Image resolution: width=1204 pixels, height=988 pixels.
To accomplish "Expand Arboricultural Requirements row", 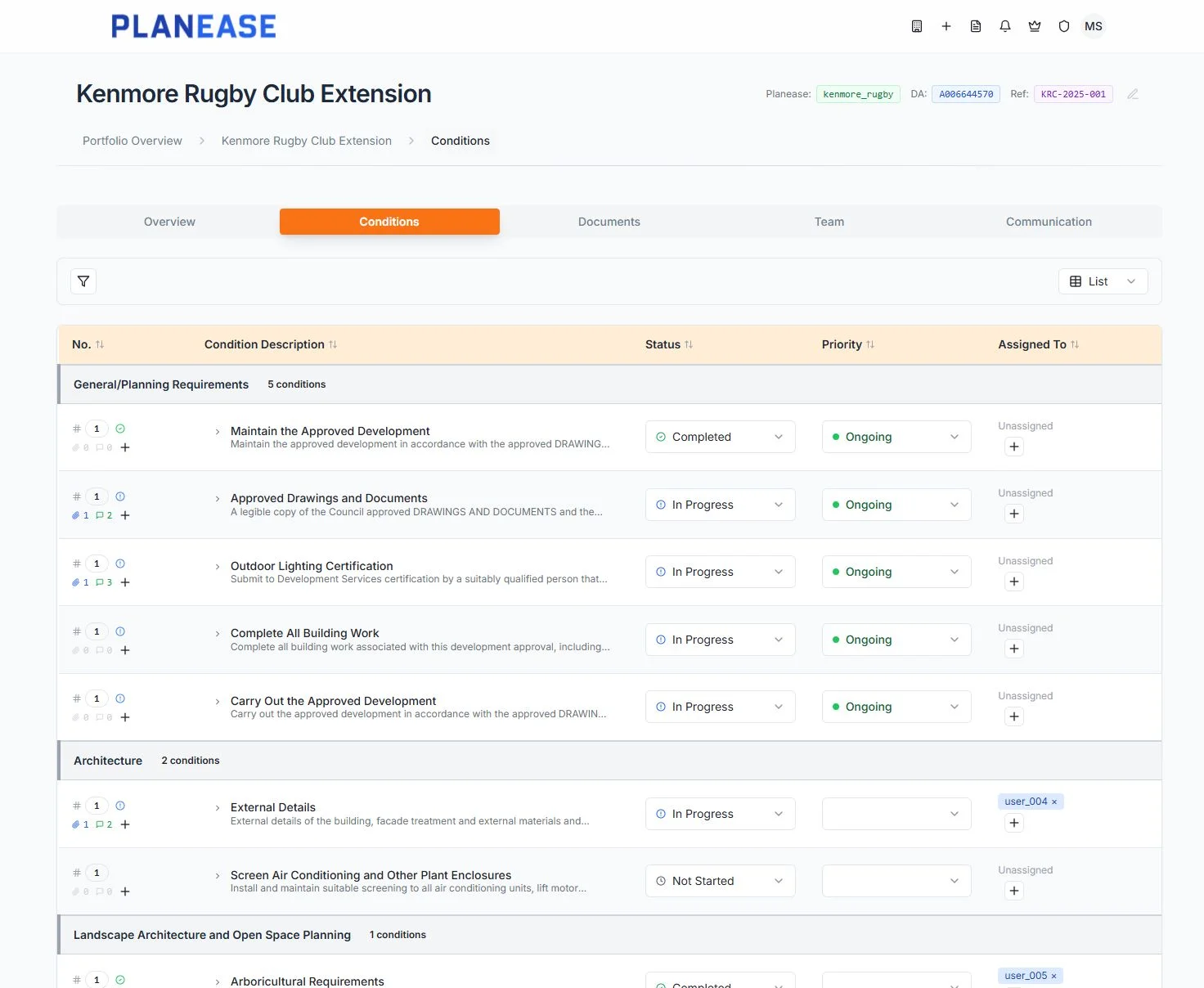I will tap(217, 982).
